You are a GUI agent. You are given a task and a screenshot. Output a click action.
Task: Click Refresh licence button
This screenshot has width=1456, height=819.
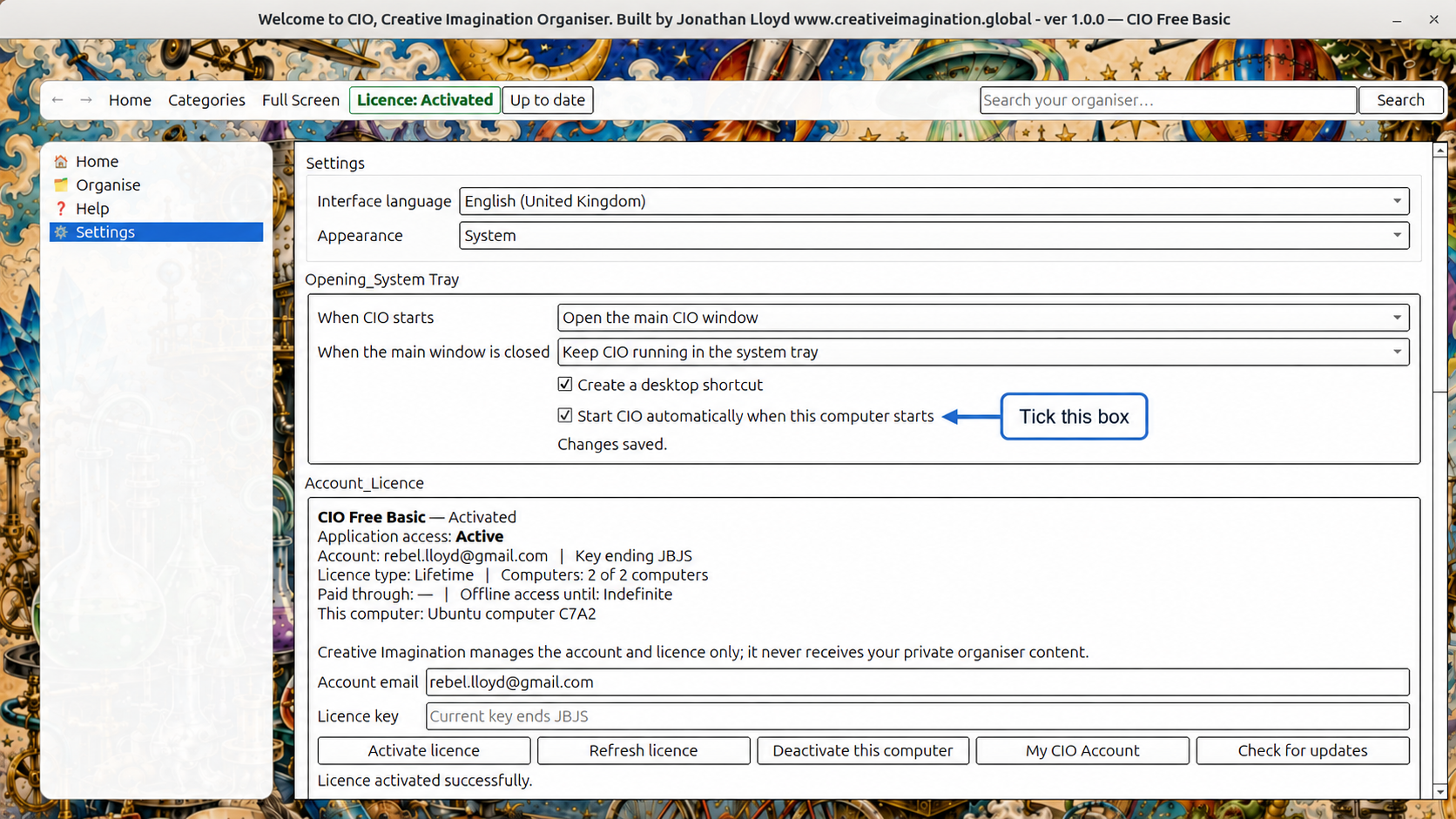644,750
